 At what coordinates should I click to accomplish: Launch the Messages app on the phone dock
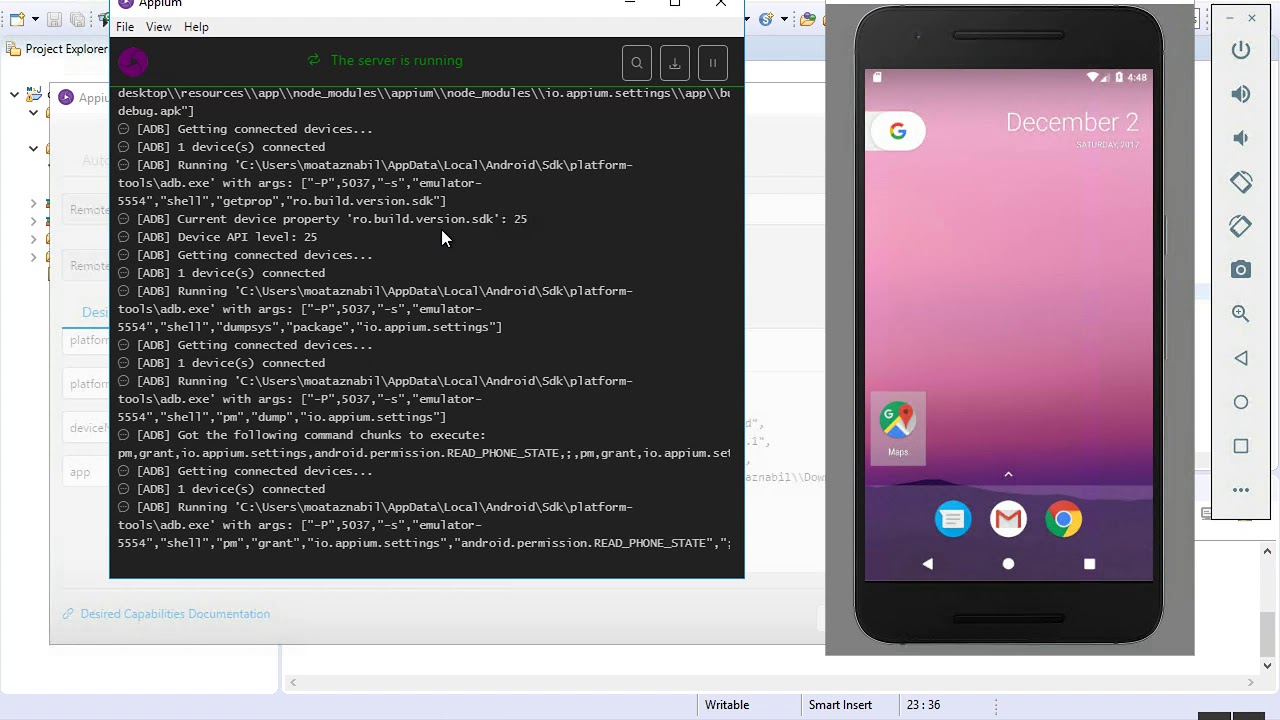pos(953,519)
